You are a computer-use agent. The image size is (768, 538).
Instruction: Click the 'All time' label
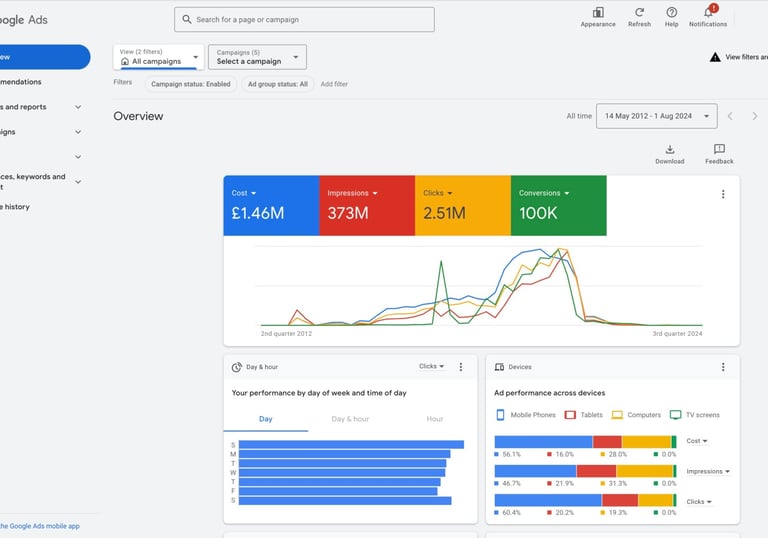click(579, 116)
